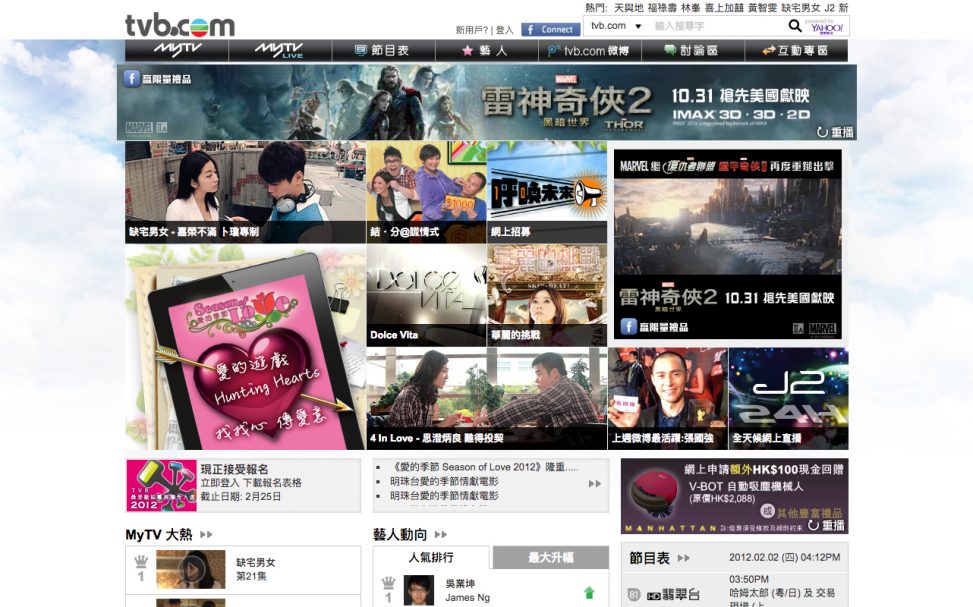Switch to the 最大升幅 tab
The width and height of the screenshot is (973, 607).
click(550, 557)
